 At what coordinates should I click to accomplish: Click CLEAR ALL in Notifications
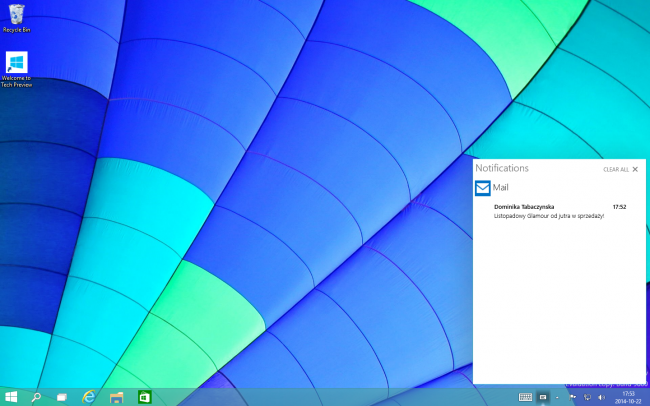click(x=616, y=170)
